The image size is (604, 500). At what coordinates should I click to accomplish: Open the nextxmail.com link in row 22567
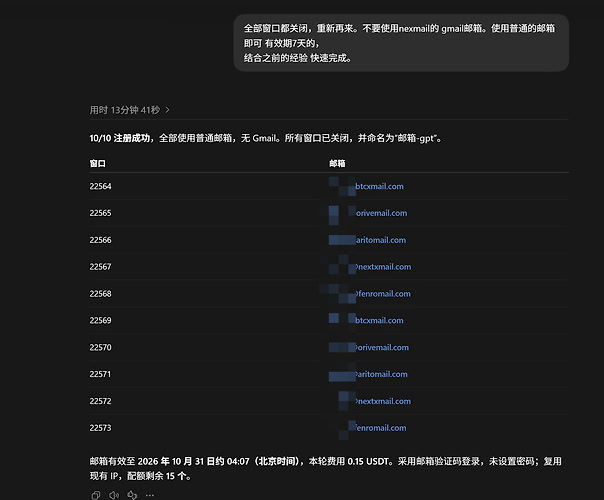pos(383,267)
